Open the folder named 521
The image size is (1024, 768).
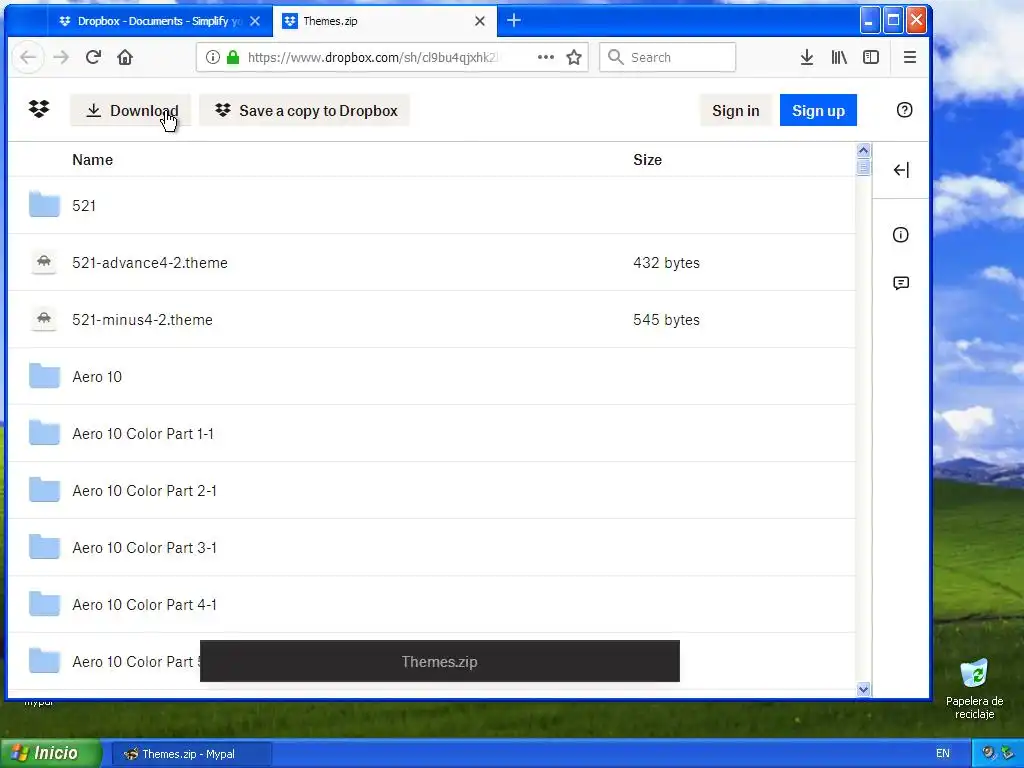(x=84, y=206)
